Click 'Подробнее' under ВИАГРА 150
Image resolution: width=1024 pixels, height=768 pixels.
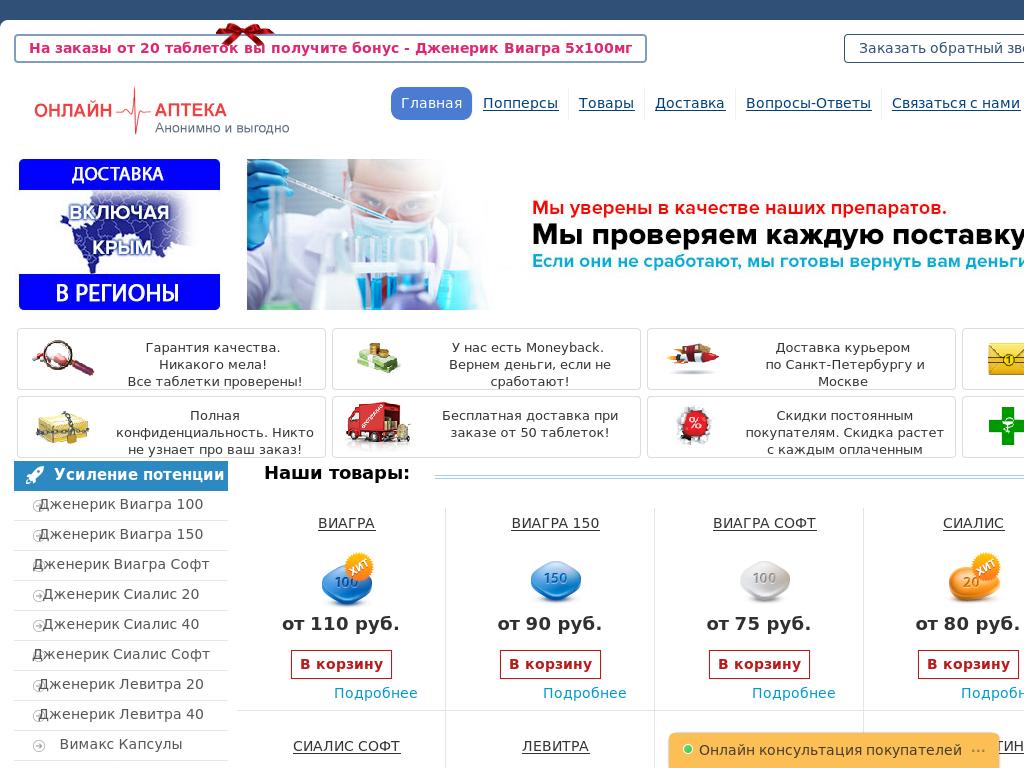click(585, 693)
